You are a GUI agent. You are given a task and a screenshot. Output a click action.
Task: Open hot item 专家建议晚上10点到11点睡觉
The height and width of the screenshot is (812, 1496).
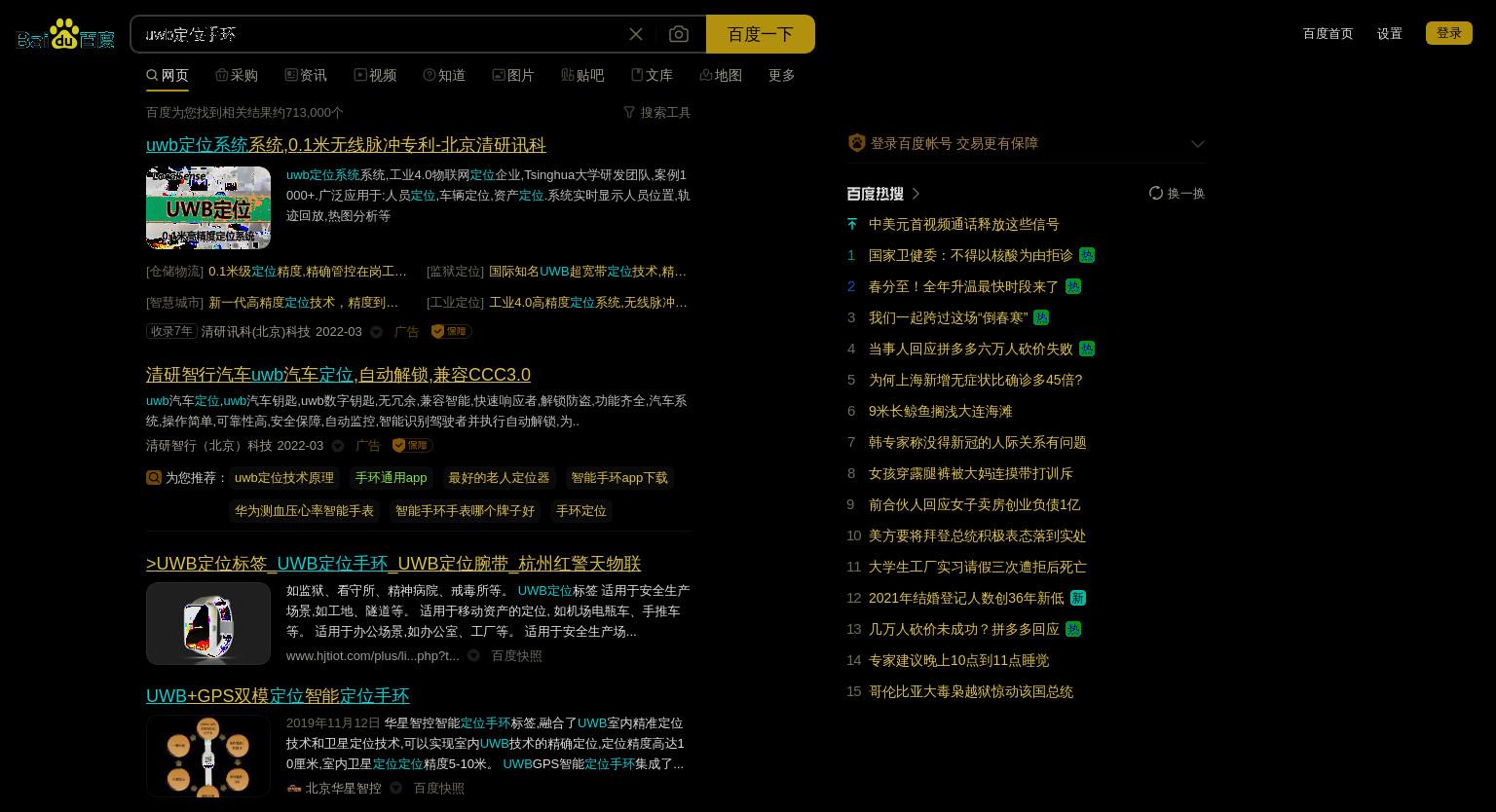coord(959,660)
